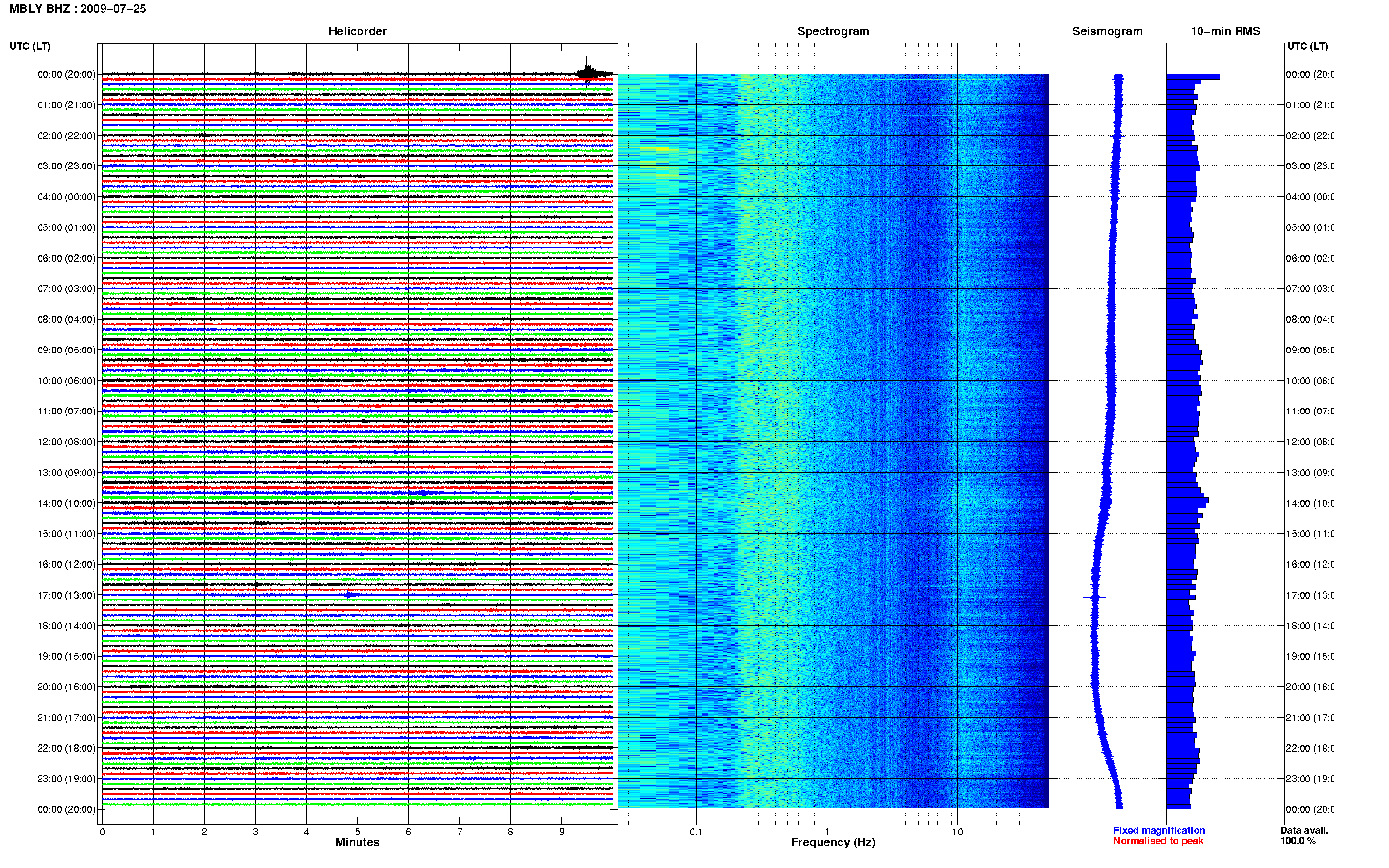Click the left 15:00 (11:00) time label
This screenshot has height=868, width=1389.
click(66, 534)
